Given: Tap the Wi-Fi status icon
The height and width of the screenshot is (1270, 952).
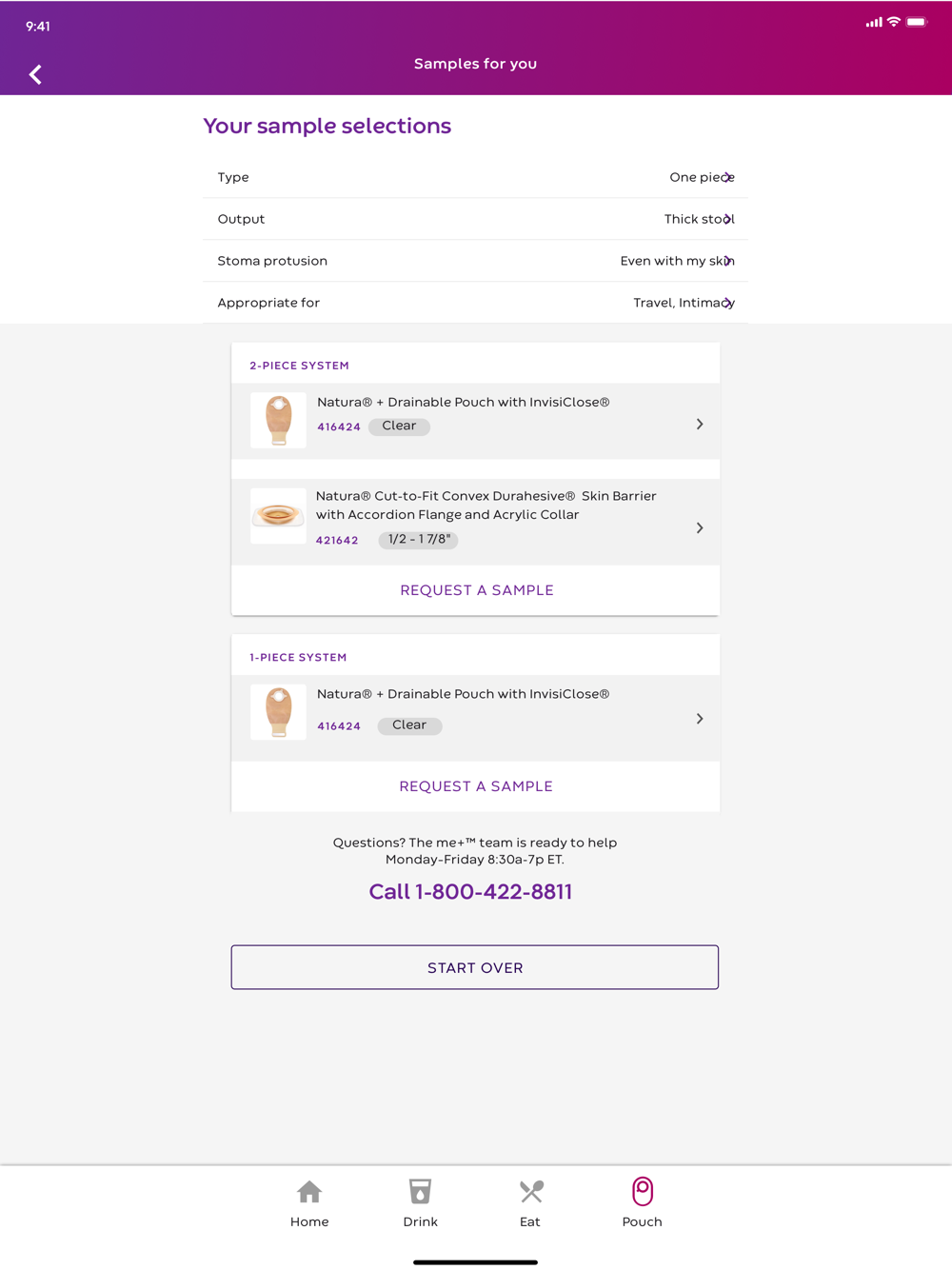Looking at the screenshot, I should click(x=893, y=22).
